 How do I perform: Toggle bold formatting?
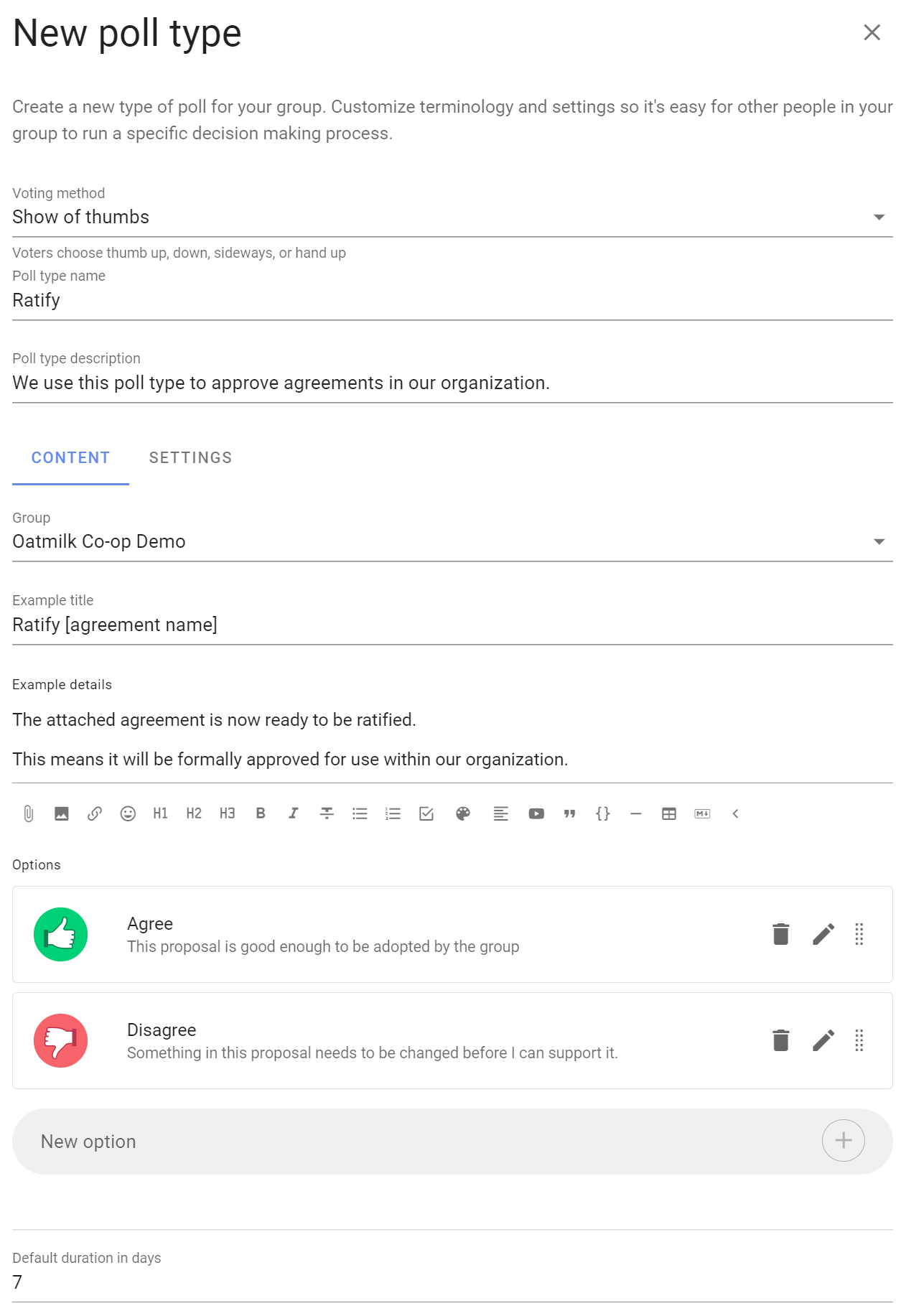261,813
